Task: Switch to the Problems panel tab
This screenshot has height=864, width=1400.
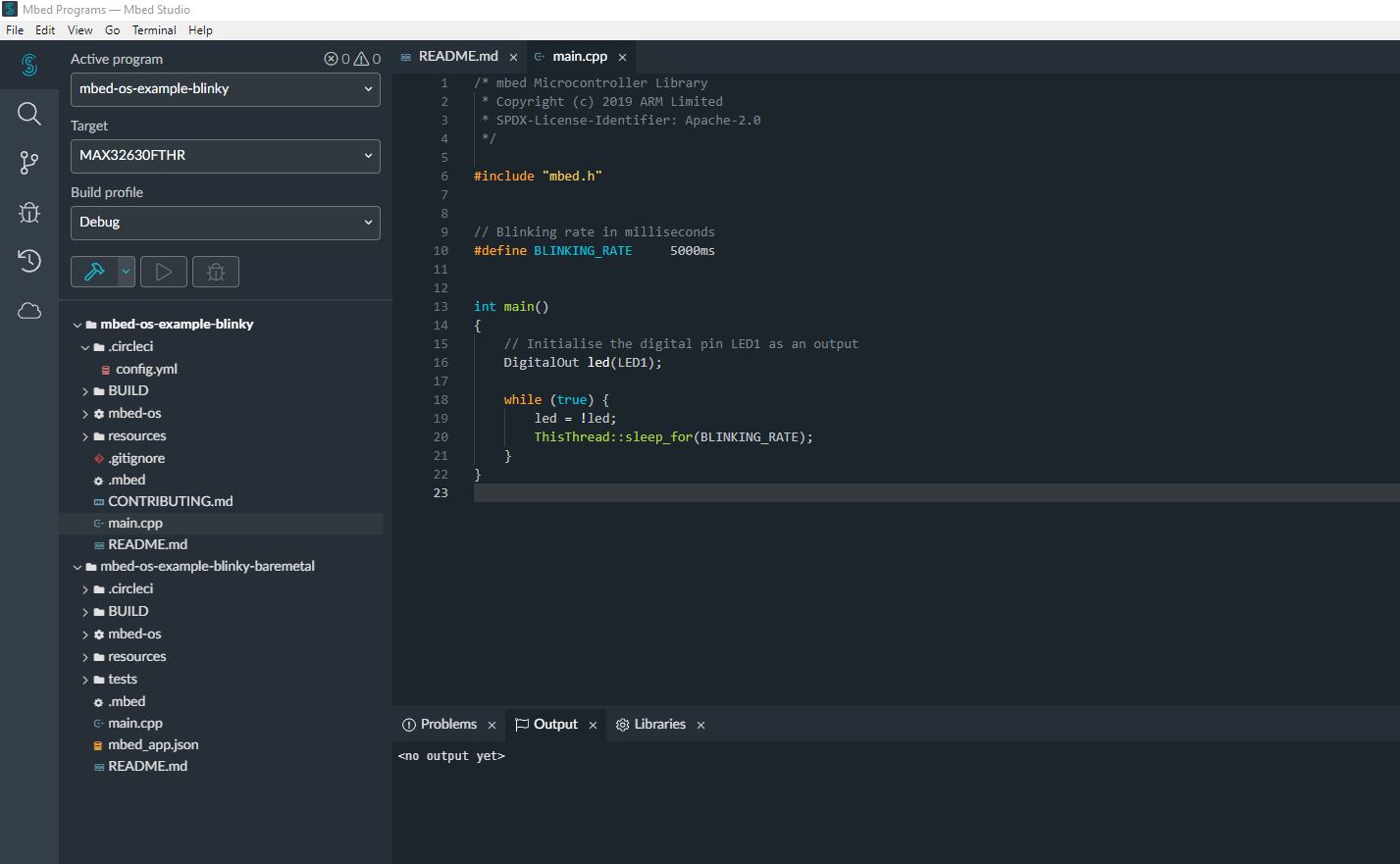Action: tap(447, 725)
